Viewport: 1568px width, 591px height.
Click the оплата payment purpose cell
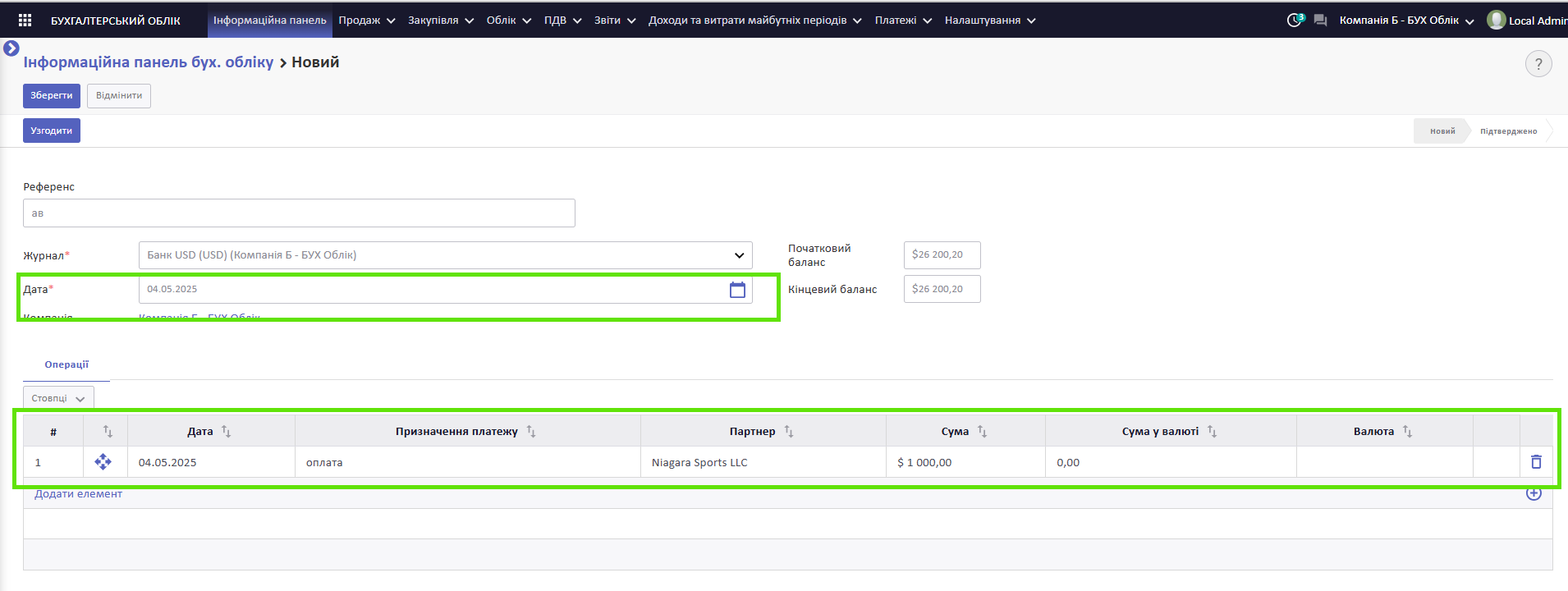coord(468,462)
